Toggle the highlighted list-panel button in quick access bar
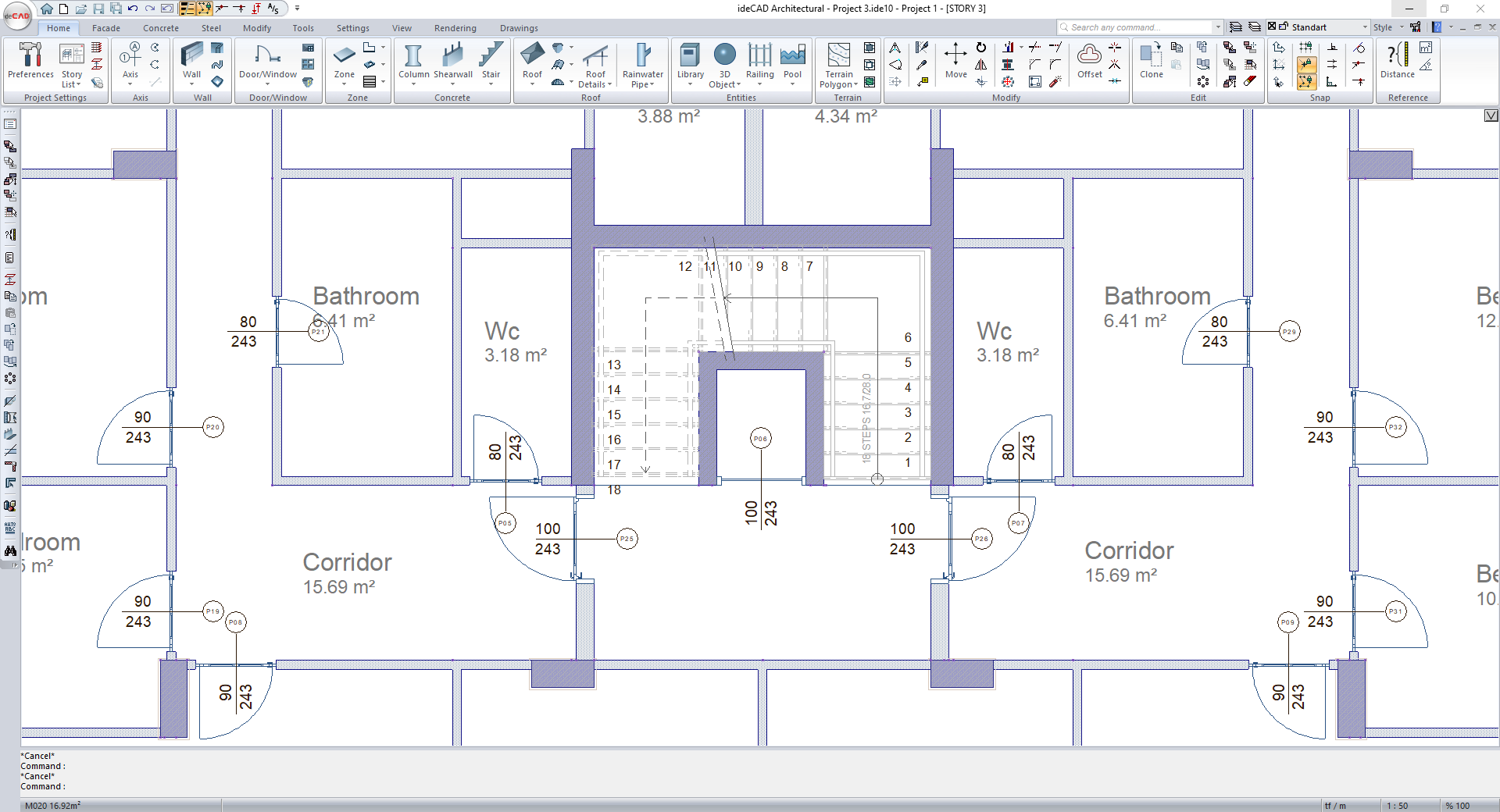The image size is (1500, 812). [187, 9]
